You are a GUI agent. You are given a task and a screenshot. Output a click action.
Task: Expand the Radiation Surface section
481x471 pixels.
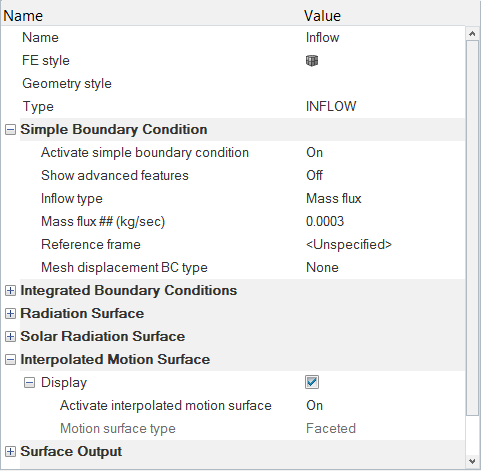tap(10, 314)
